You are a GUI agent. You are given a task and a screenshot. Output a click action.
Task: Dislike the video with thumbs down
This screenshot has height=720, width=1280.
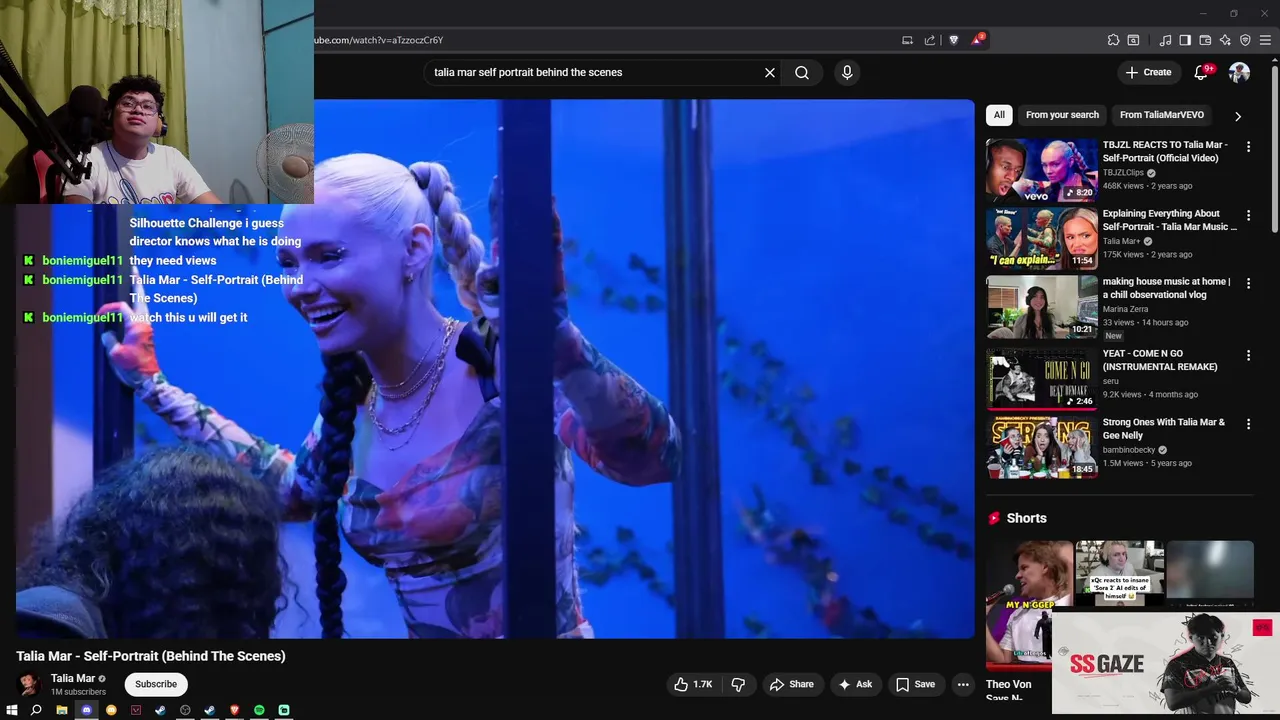pyautogui.click(x=738, y=684)
